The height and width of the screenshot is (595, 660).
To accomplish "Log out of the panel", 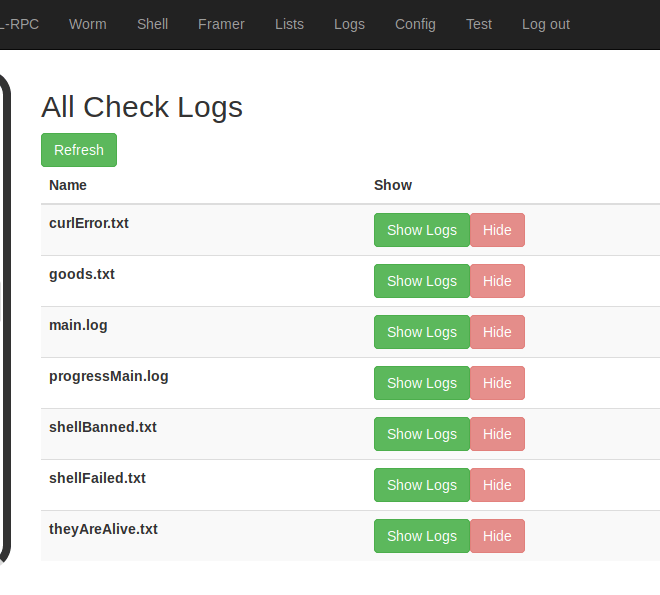I will point(546,24).
